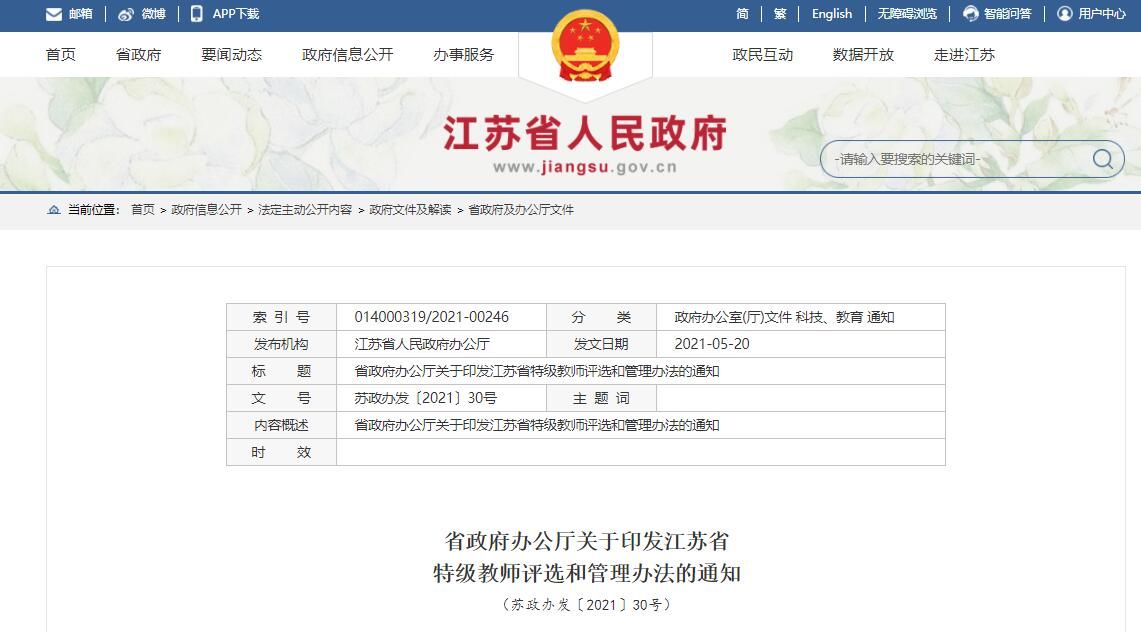This screenshot has height=632, width=1141.
Task: Switch to traditional Chinese (繁)
Action: [x=780, y=14]
